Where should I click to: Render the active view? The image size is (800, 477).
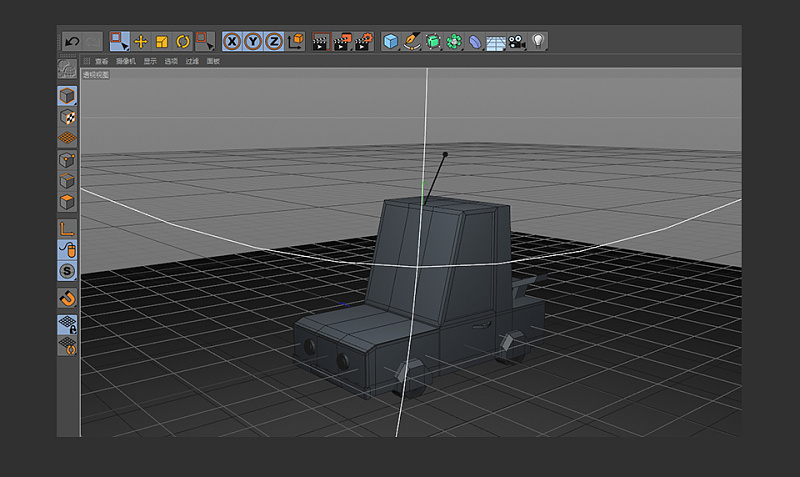click(321, 42)
